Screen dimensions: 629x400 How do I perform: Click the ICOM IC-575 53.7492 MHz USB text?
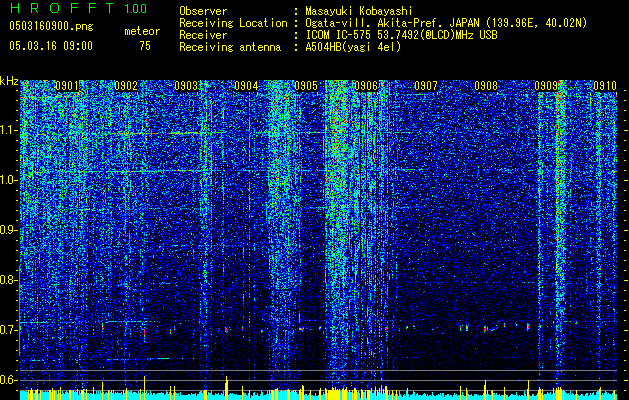pos(401,35)
